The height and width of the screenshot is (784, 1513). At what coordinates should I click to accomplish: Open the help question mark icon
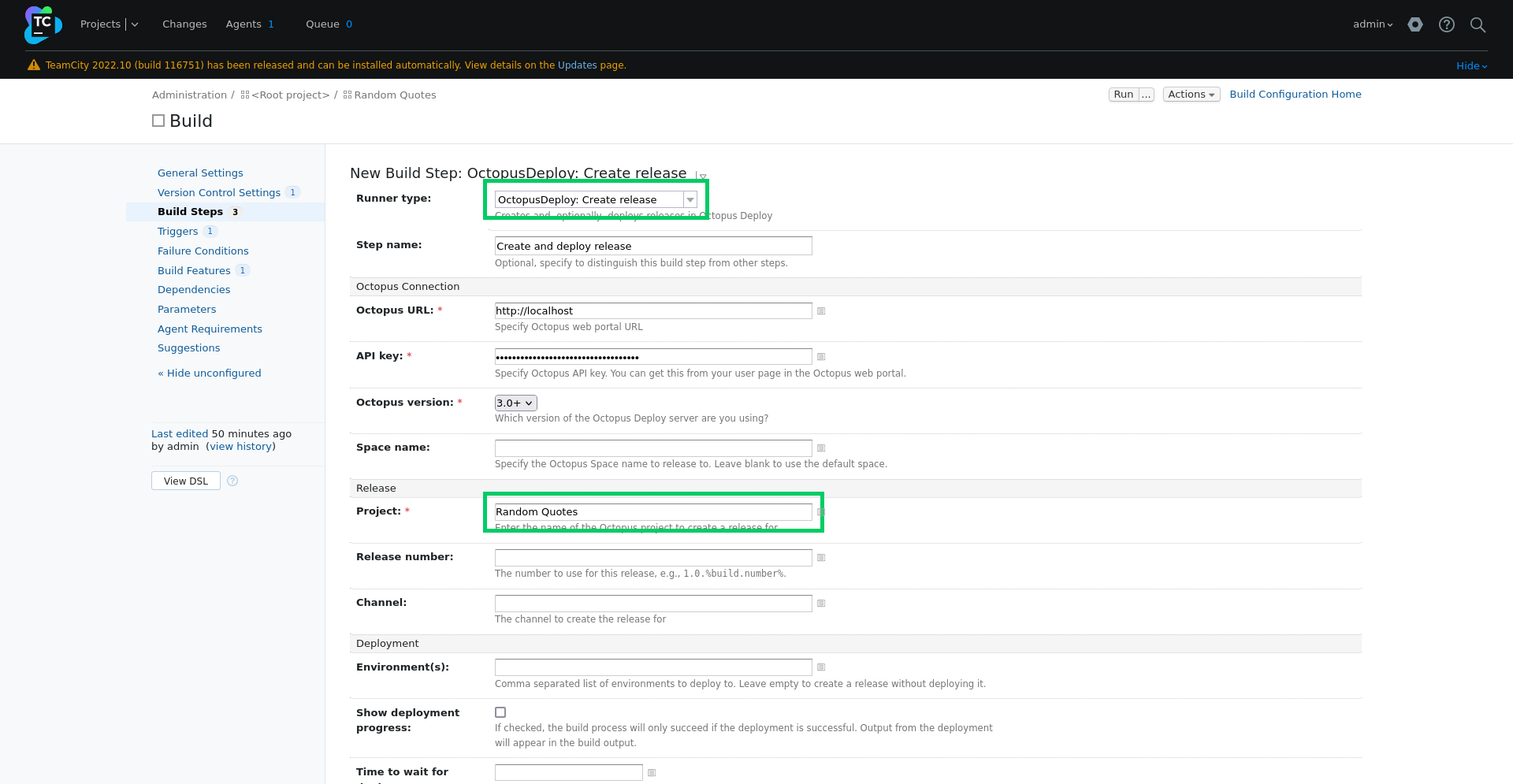point(1447,24)
